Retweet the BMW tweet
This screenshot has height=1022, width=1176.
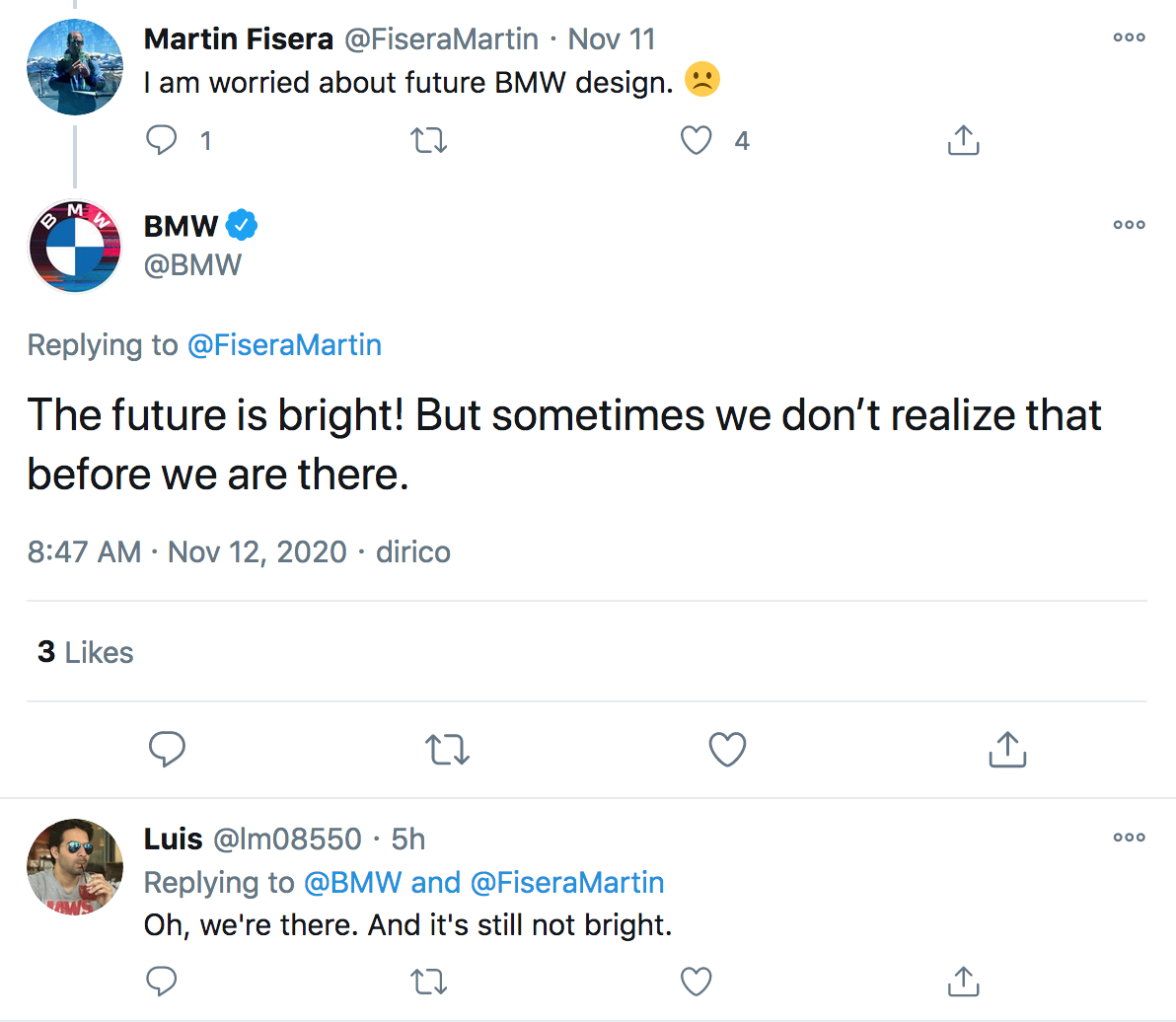pyautogui.click(x=447, y=750)
